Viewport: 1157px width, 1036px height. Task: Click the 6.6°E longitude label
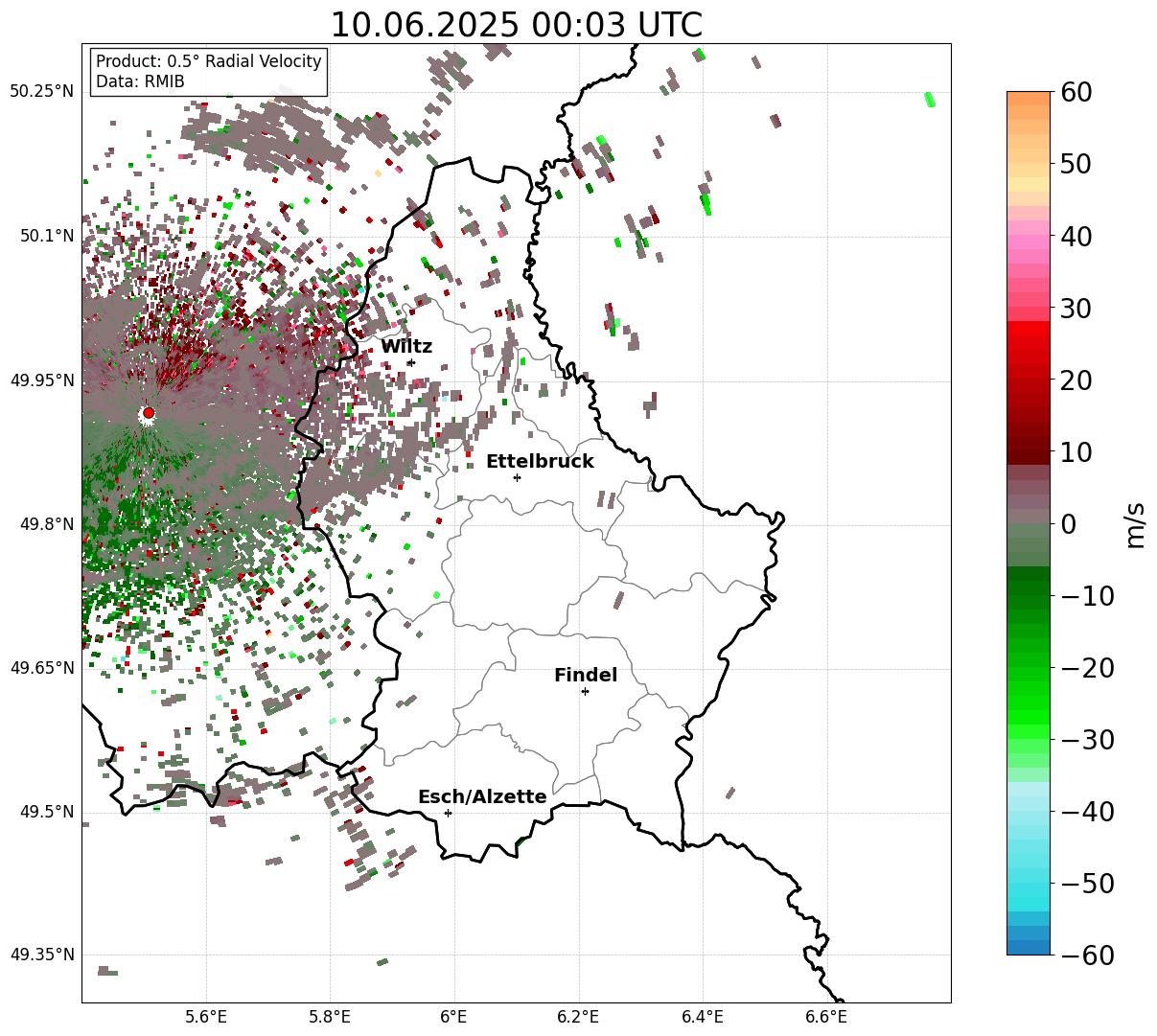(x=826, y=1018)
